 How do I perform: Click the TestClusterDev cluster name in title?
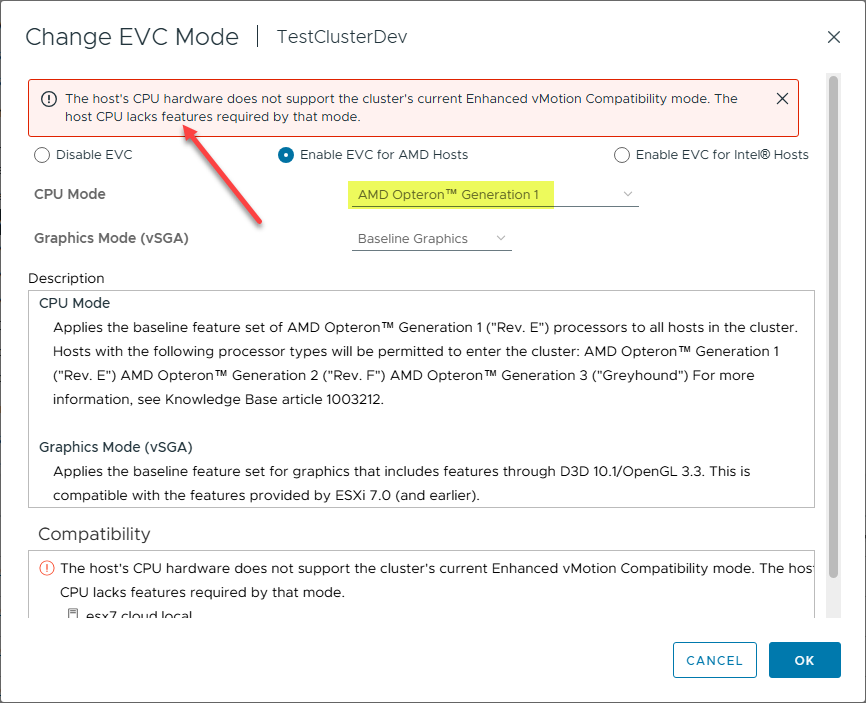(342, 37)
